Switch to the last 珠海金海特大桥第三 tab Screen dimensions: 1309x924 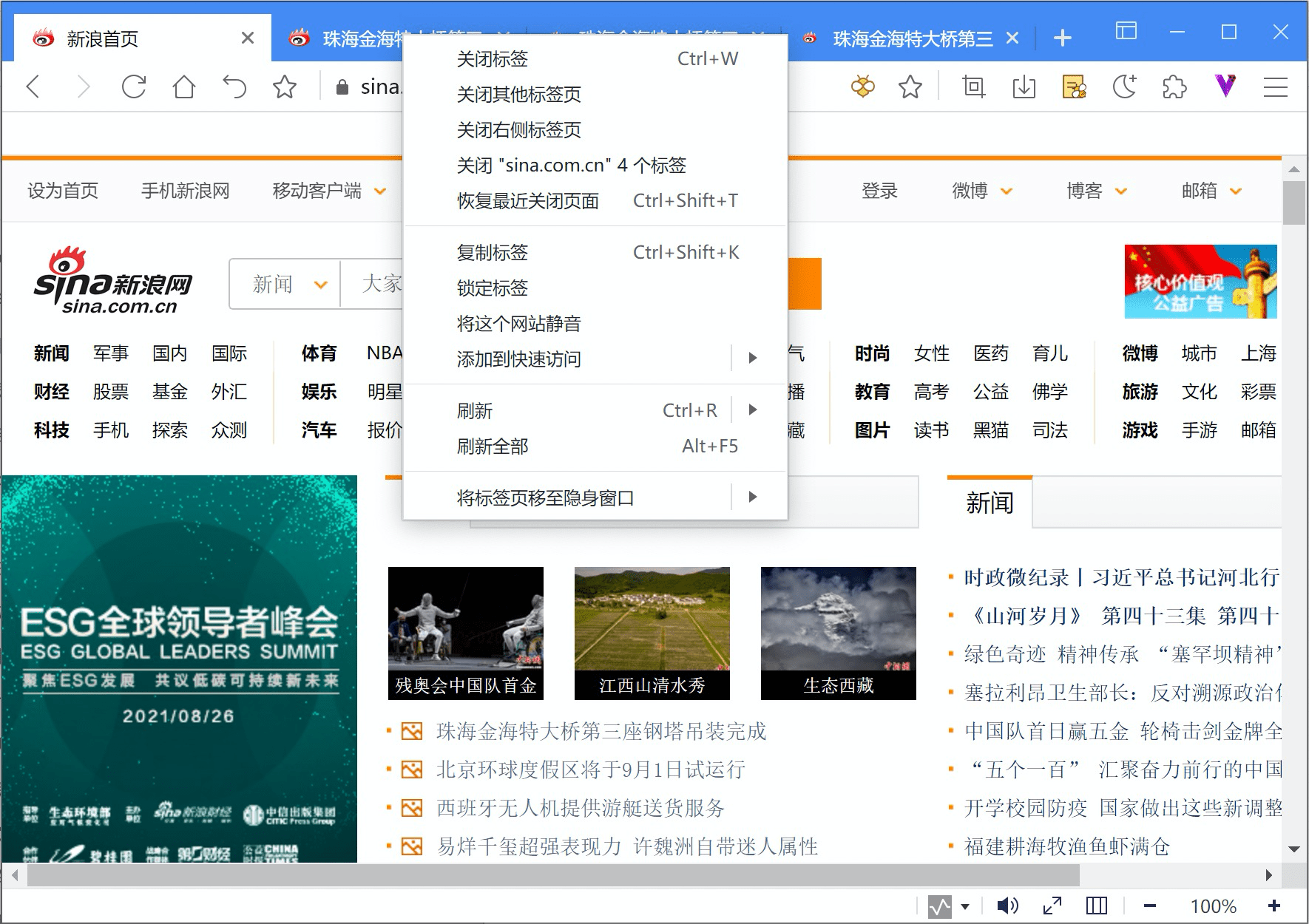(912, 38)
